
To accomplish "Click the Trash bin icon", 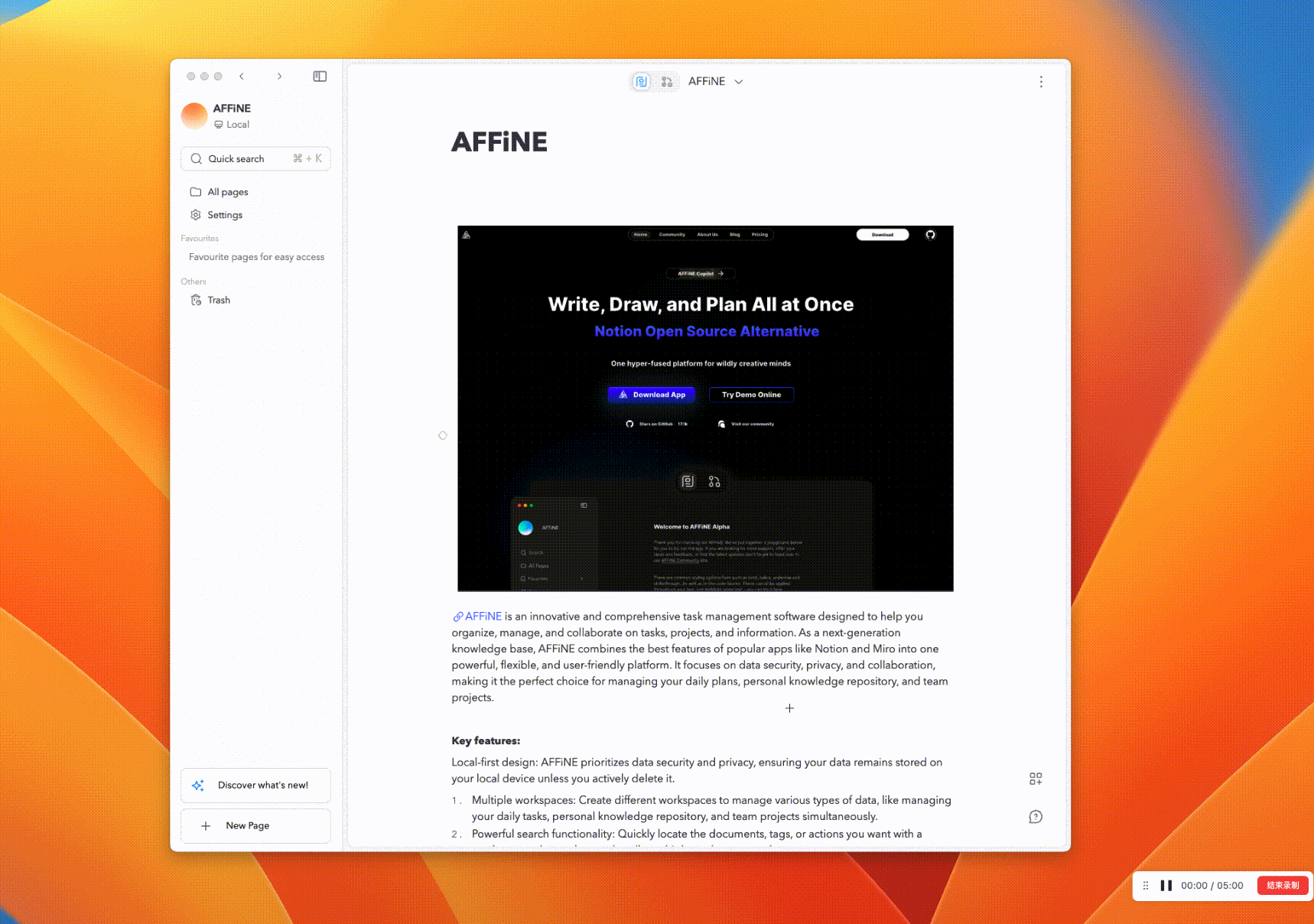I will [x=196, y=300].
